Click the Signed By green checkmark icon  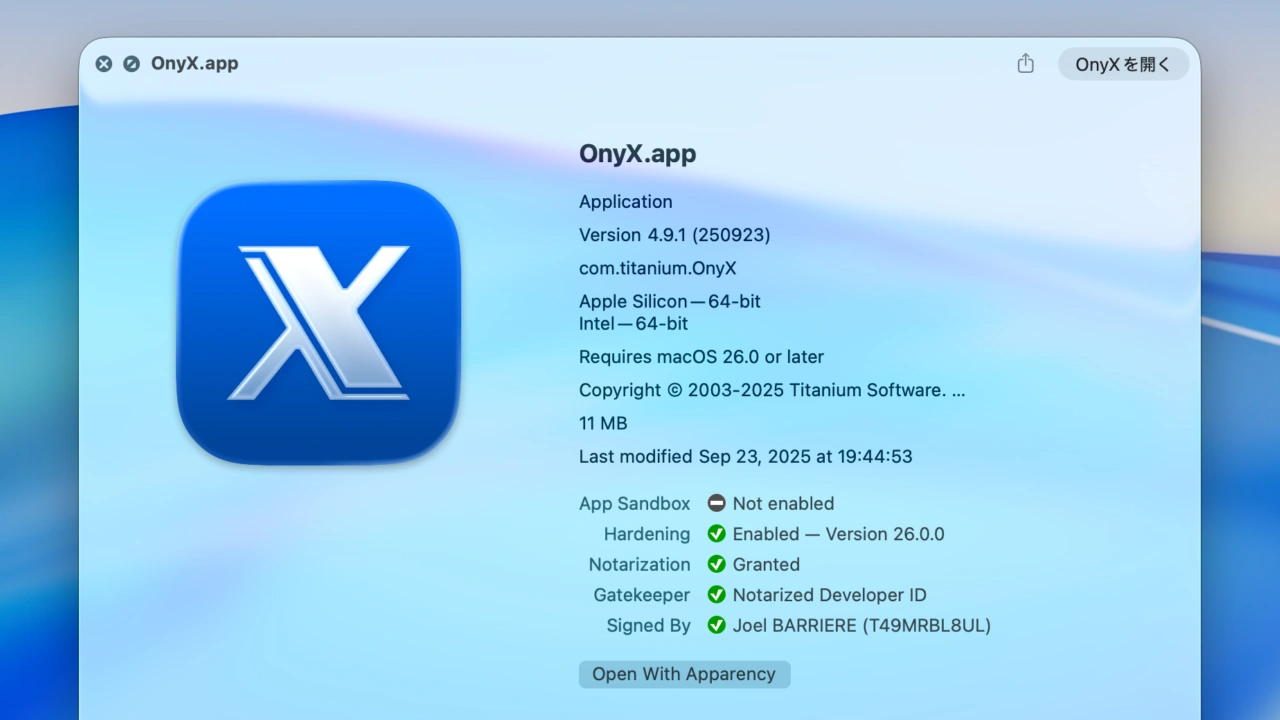(717, 625)
